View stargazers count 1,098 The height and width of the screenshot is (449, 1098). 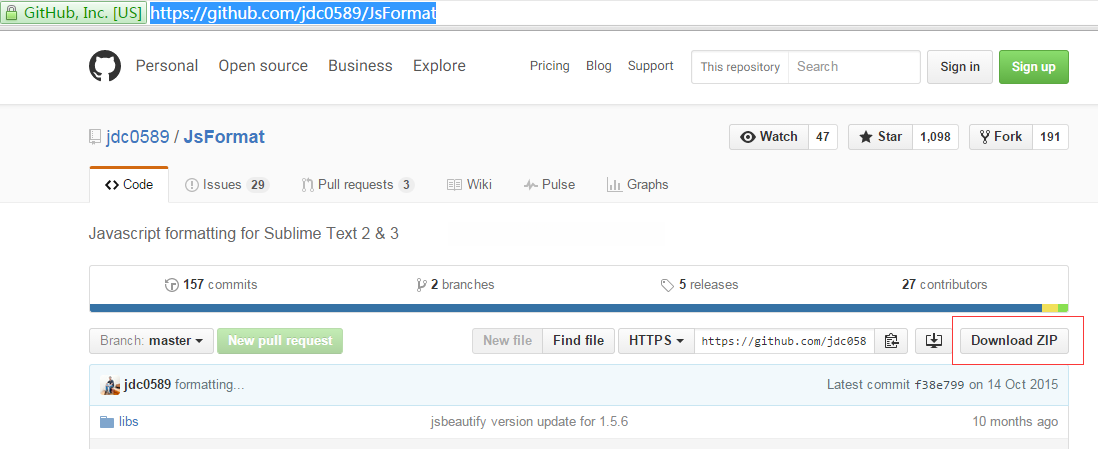(936, 137)
